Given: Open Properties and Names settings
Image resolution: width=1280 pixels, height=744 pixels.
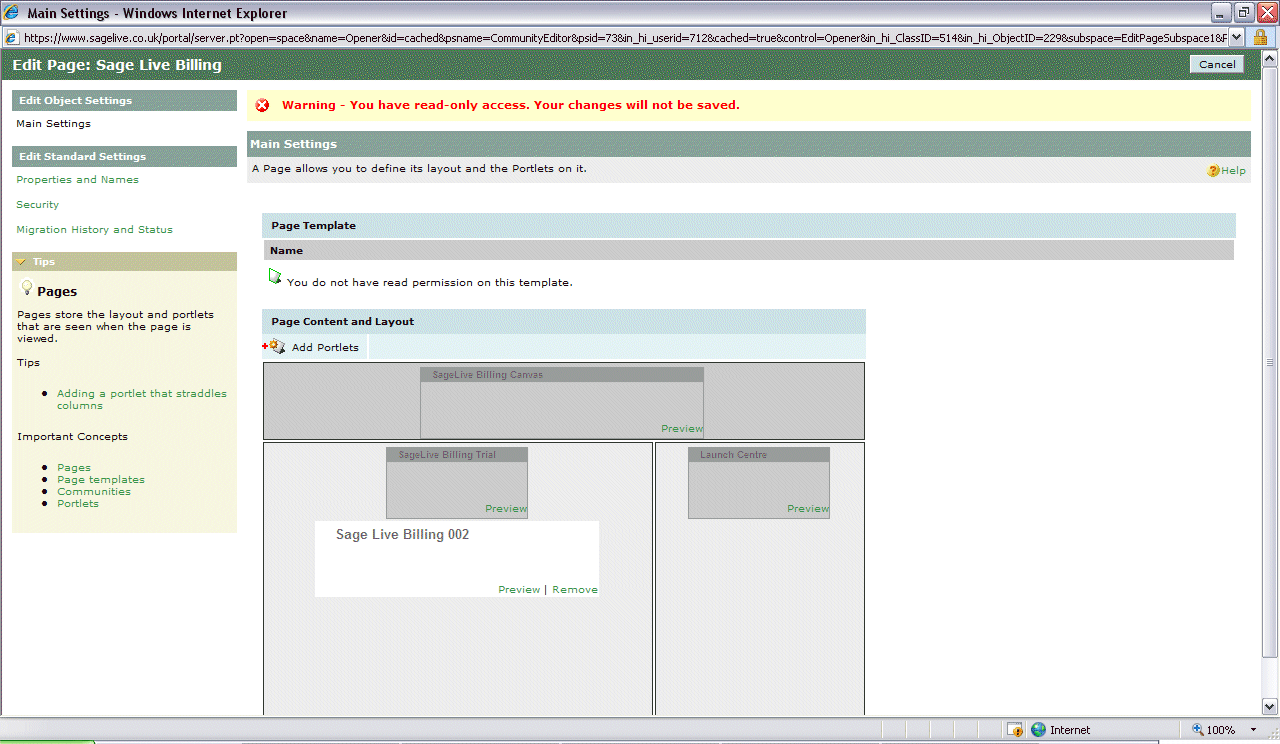Looking at the screenshot, I should coord(77,180).
